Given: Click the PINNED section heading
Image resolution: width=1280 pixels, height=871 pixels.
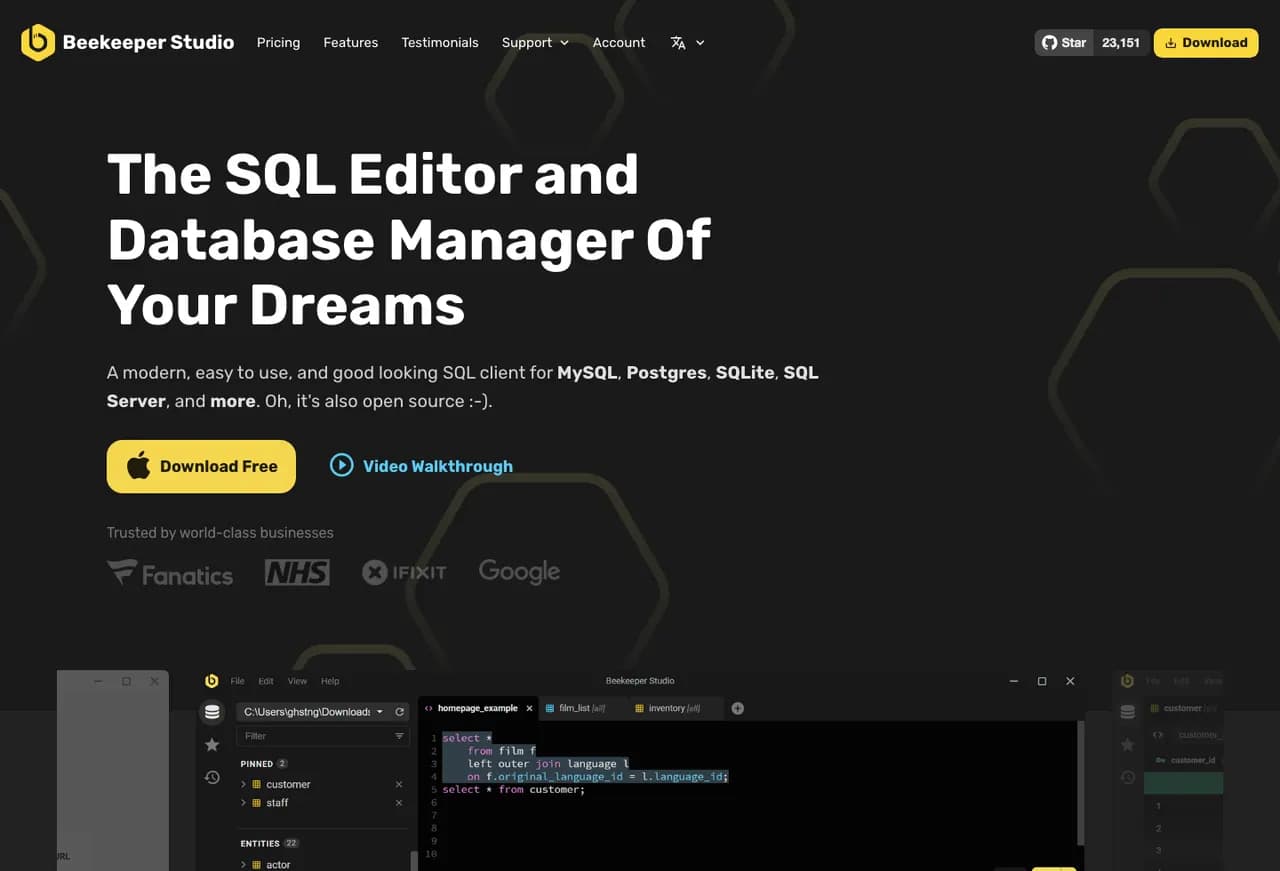Looking at the screenshot, I should 256,764.
